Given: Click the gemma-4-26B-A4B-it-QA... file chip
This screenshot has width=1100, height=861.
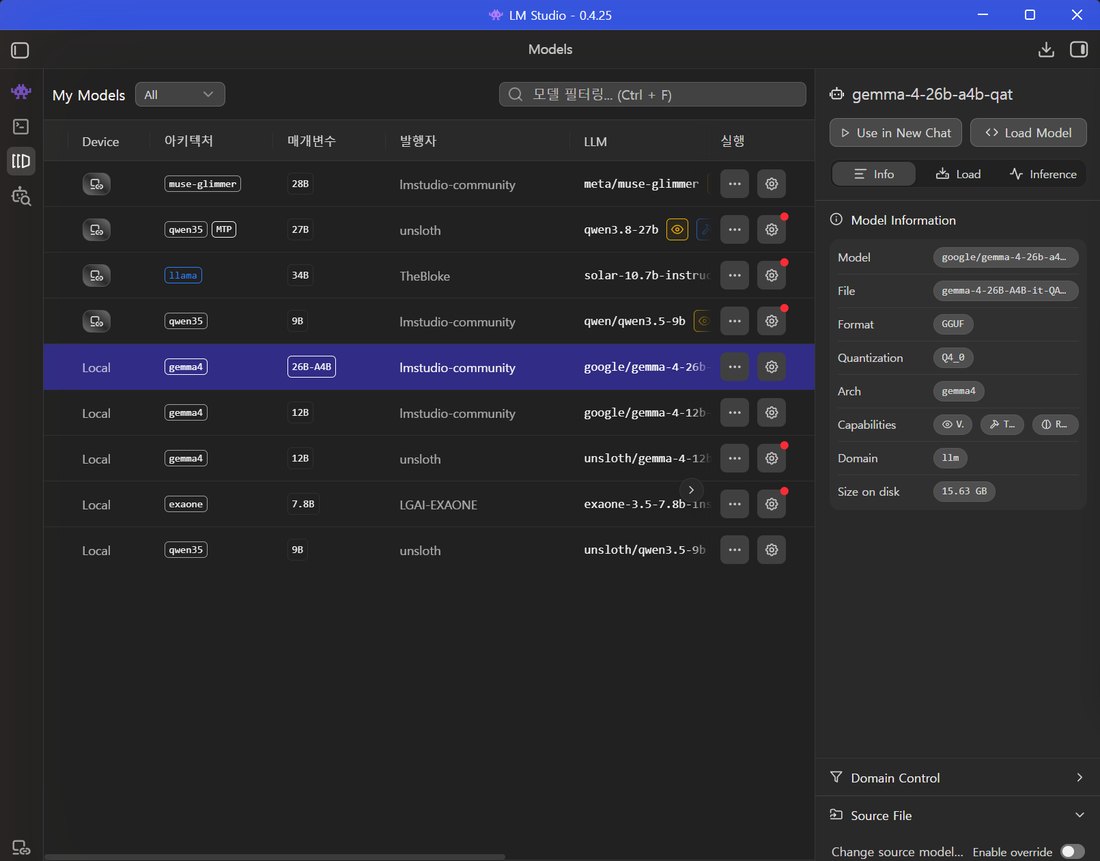Looking at the screenshot, I should (x=1005, y=291).
